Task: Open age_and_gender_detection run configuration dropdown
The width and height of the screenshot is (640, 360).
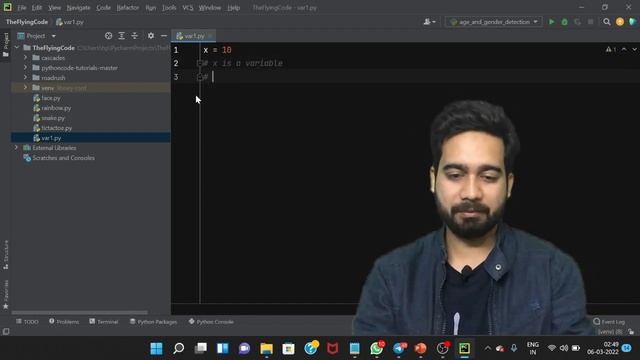Action: 494,22
